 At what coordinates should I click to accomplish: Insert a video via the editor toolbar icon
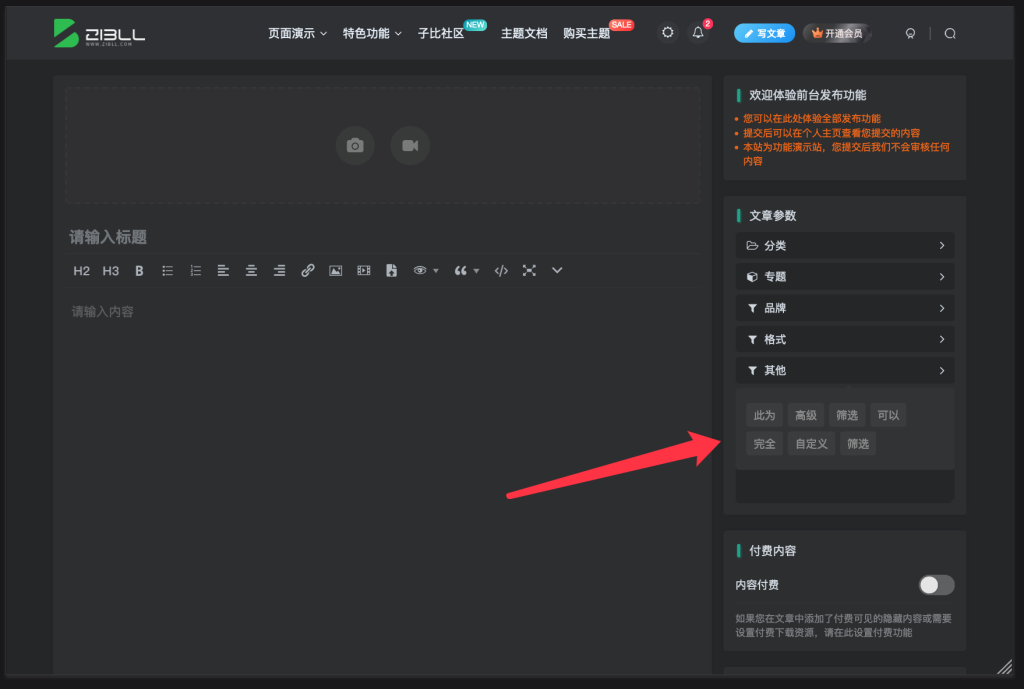point(363,270)
